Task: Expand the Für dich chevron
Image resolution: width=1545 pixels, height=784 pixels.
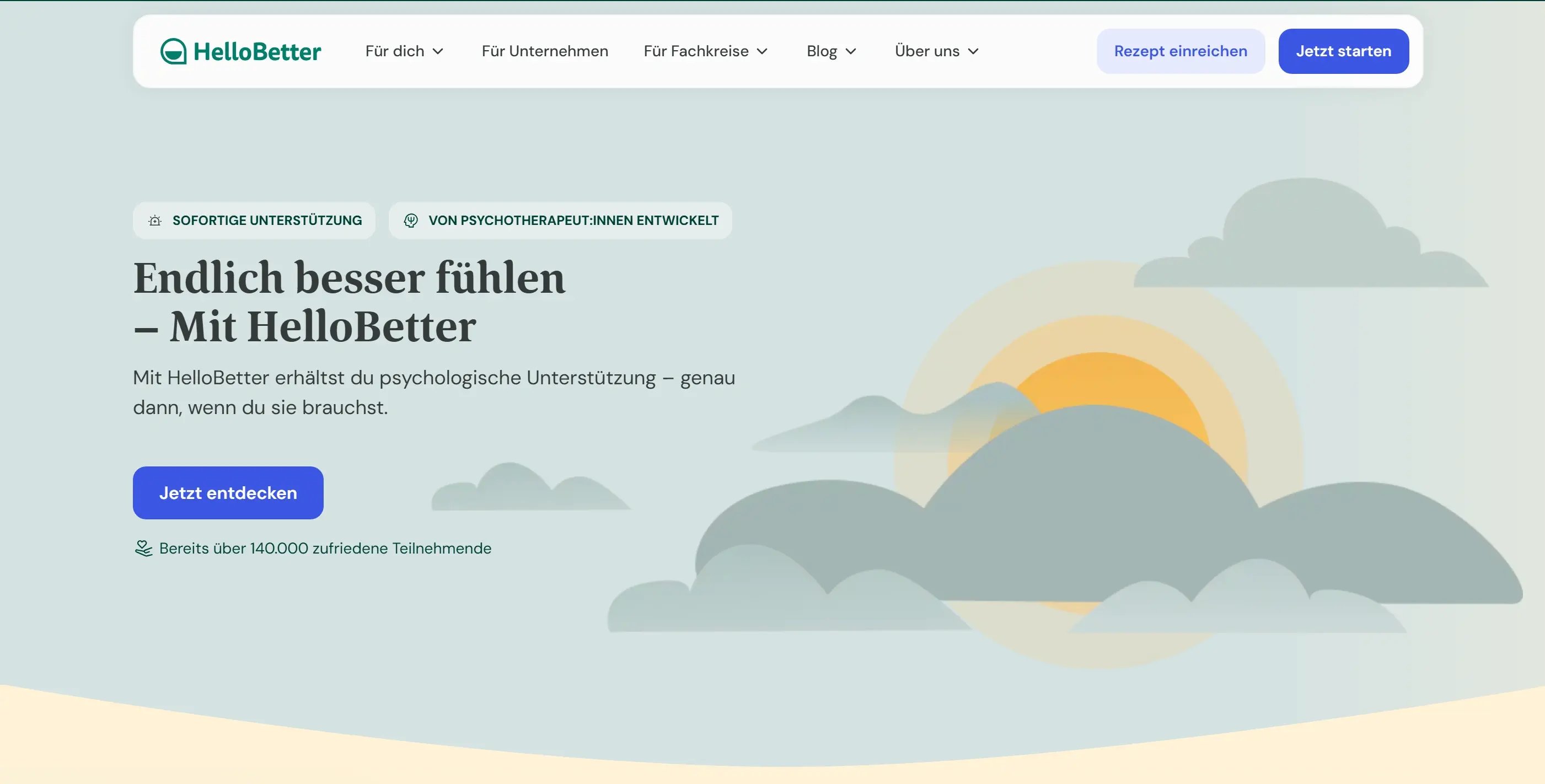Action: [438, 52]
